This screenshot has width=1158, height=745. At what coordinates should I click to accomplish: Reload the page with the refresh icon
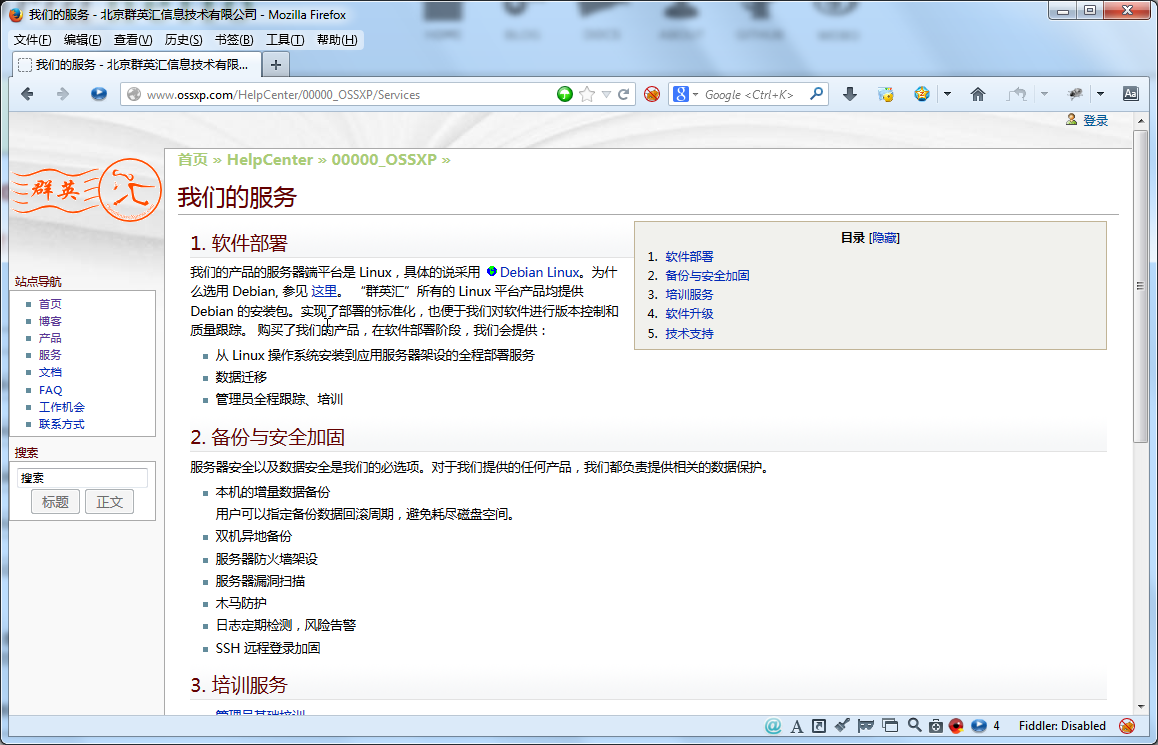(x=624, y=94)
